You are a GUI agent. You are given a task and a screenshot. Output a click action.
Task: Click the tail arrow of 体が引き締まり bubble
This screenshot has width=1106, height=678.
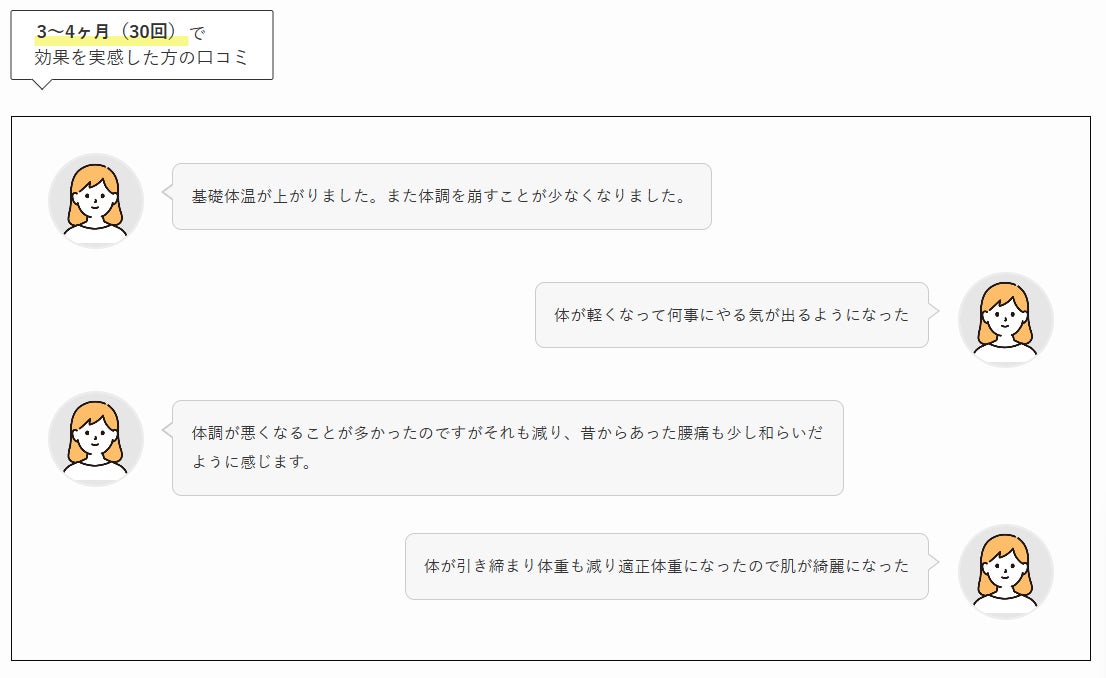934,562
